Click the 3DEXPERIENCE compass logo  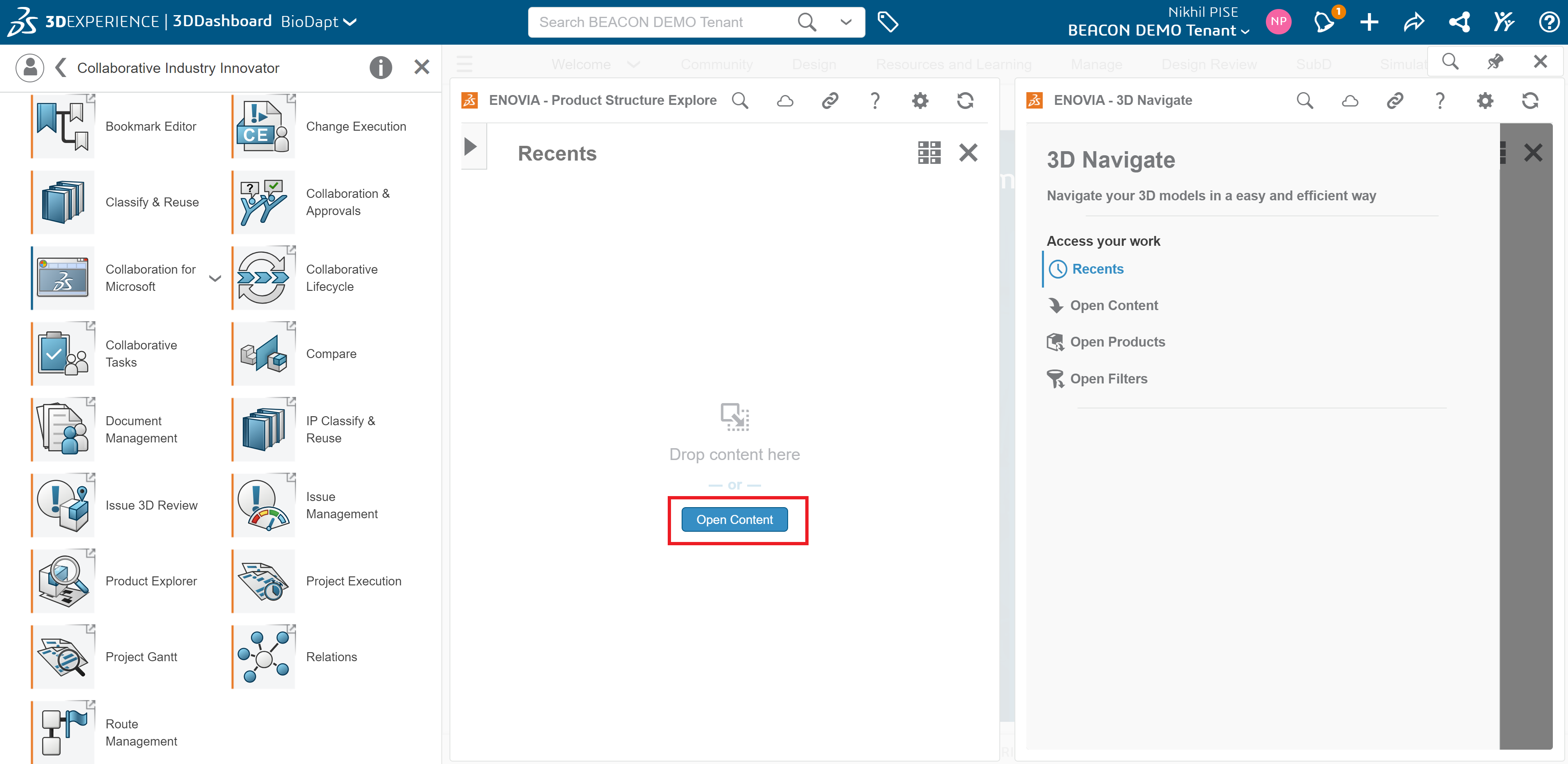(x=23, y=22)
